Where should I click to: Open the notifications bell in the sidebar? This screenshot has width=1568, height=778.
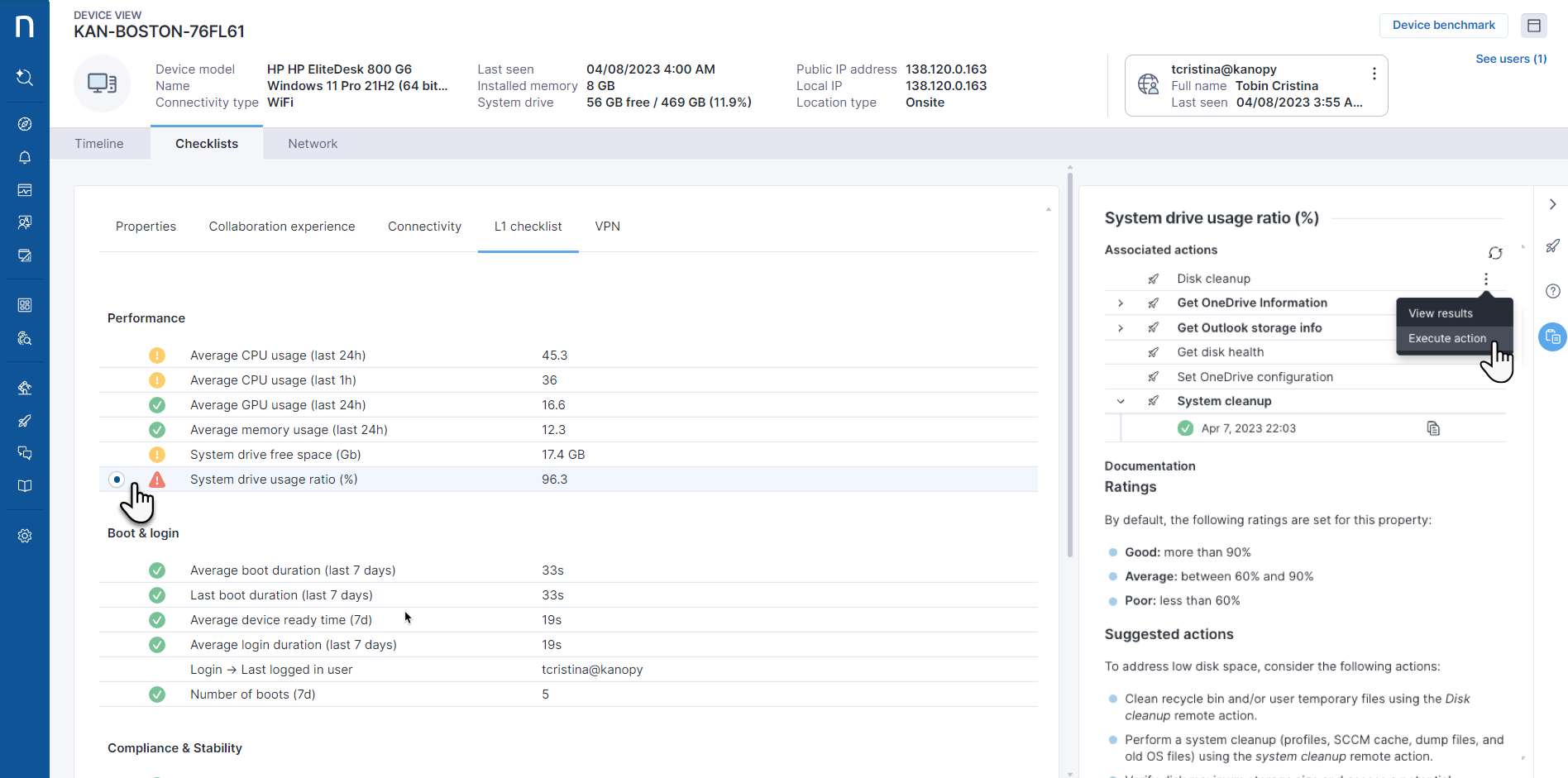[25, 157]
